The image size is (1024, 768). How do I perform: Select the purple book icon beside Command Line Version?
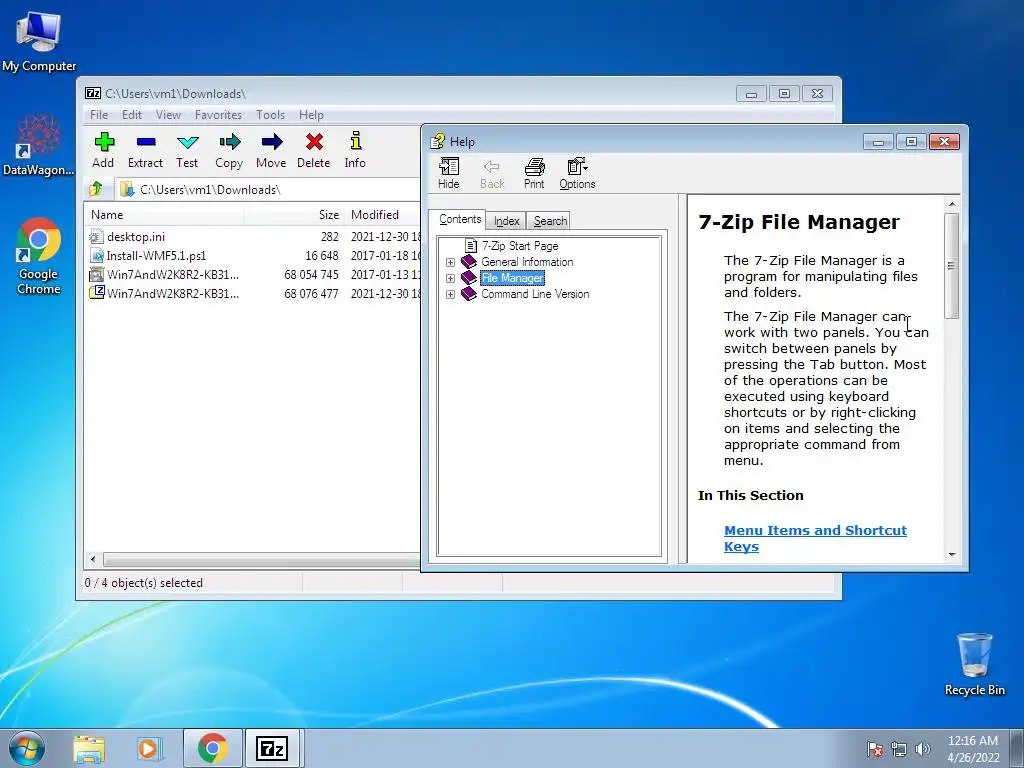pyautogui.click(x=469, y=294)
